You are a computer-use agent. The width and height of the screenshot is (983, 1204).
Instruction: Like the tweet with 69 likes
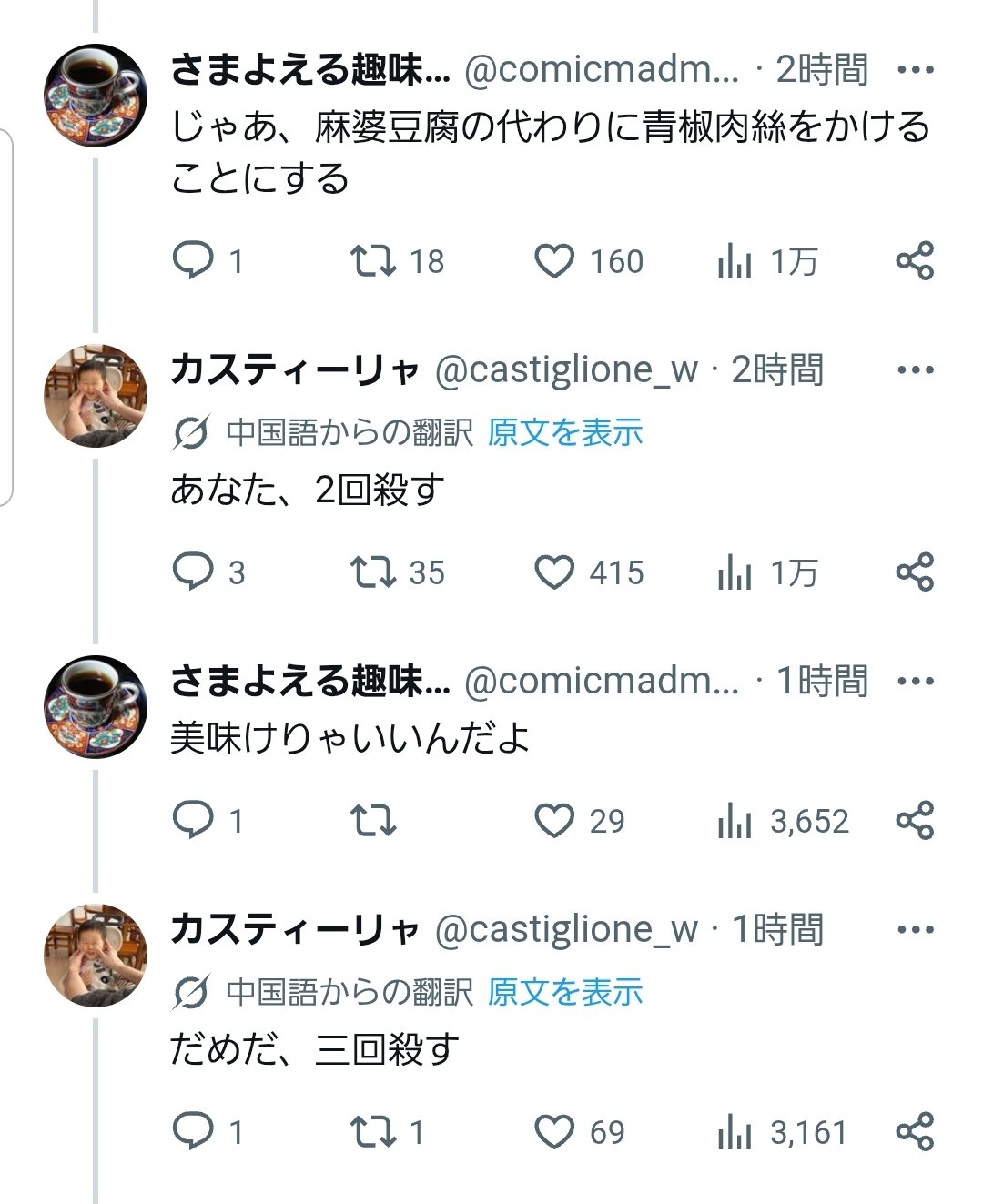(553, 1132)
